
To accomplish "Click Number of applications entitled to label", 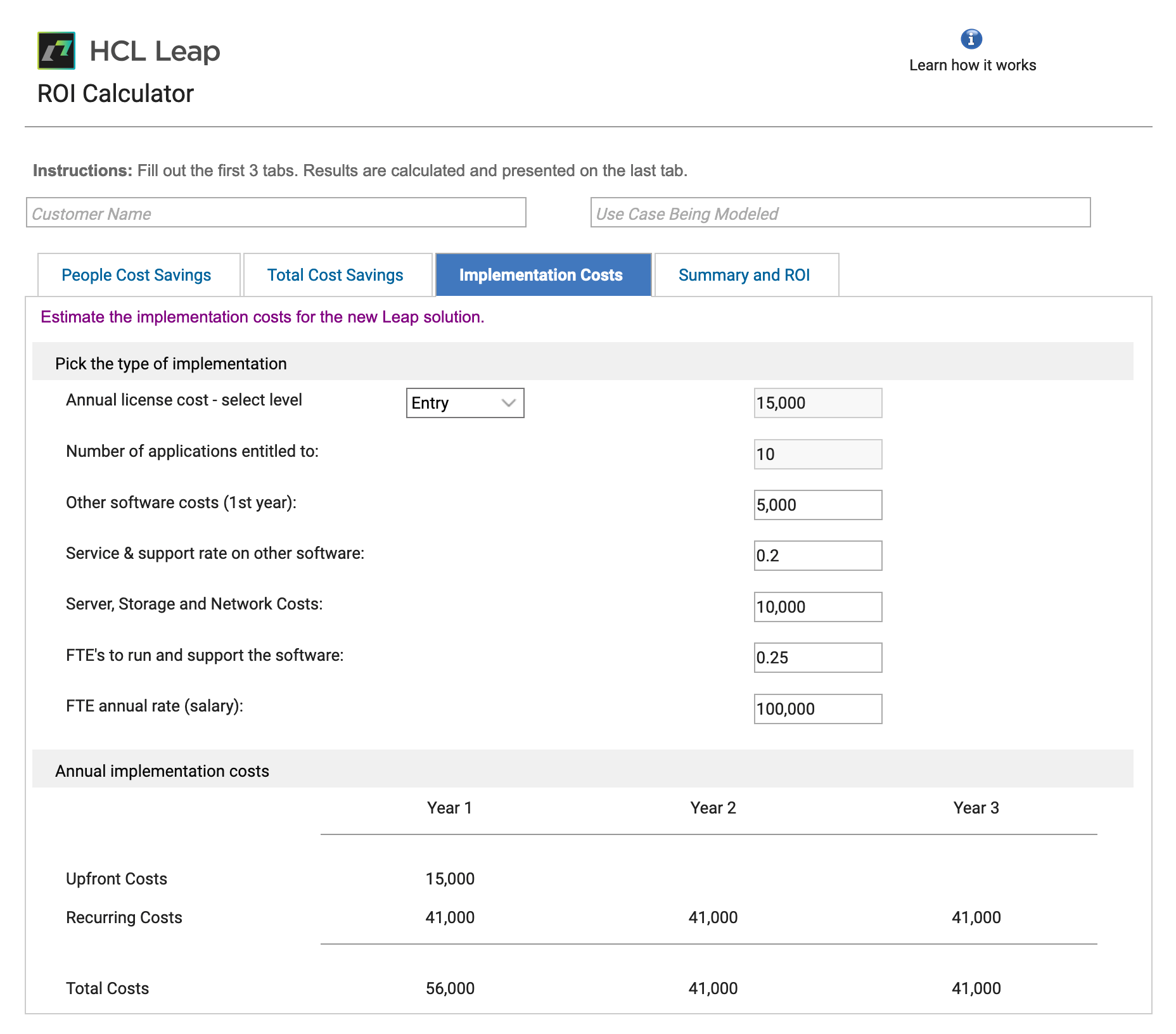I will pos(193,451).
